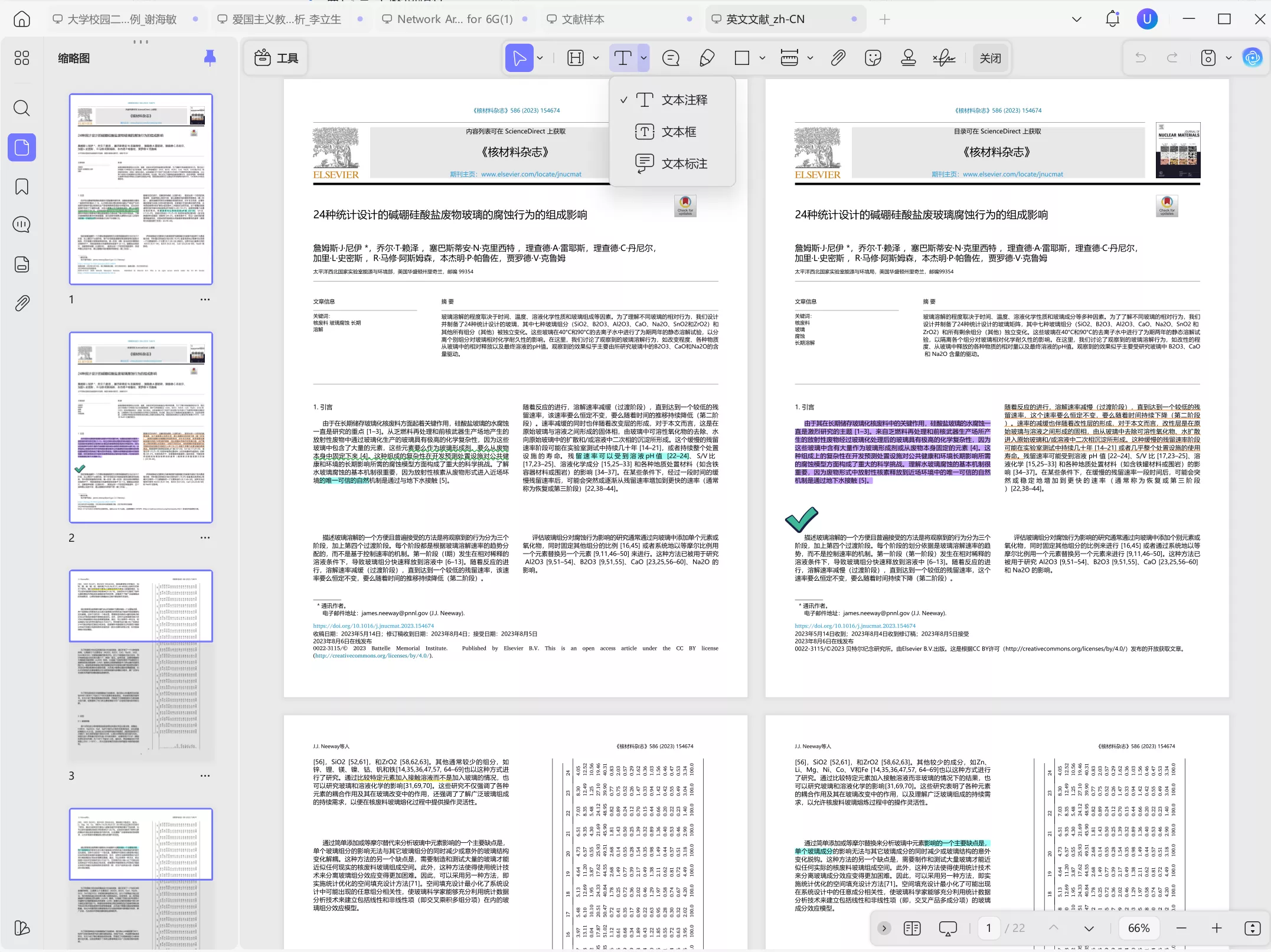Toggle the thumbnail panel pin

click(x=210, y=58)
